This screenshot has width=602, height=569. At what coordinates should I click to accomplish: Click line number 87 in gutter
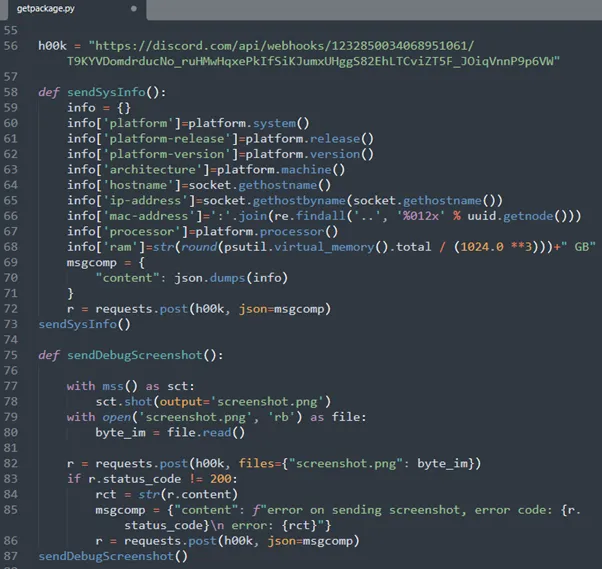11,556
